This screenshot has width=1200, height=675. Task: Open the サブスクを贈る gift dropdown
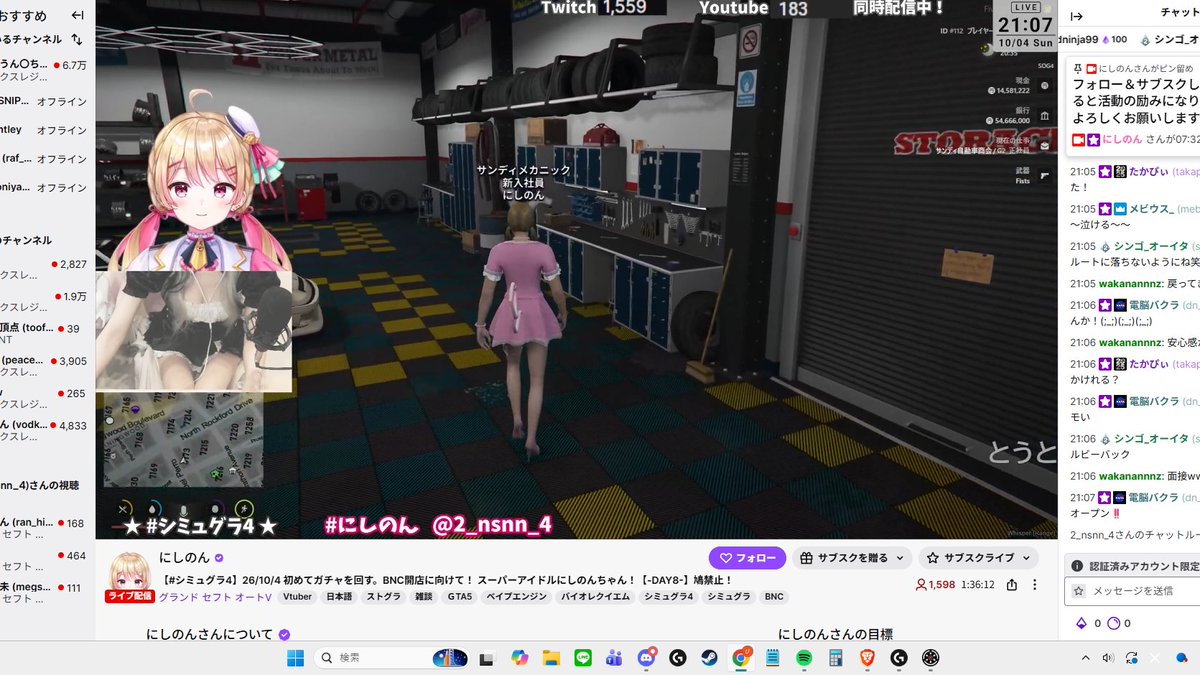(x=852, y=558)
